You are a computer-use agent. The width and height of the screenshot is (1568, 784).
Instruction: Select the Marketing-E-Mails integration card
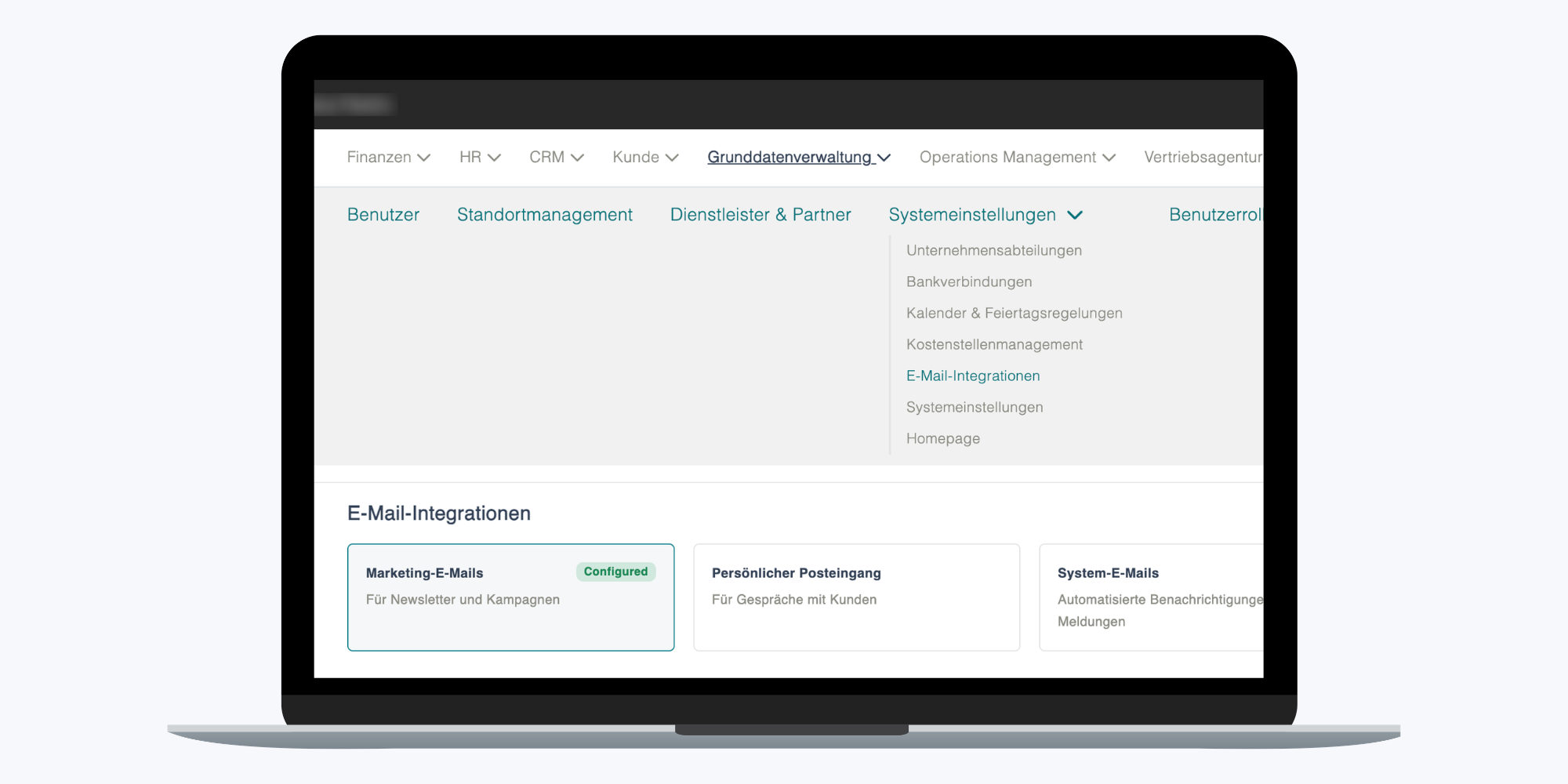click(x=510, y=597)
